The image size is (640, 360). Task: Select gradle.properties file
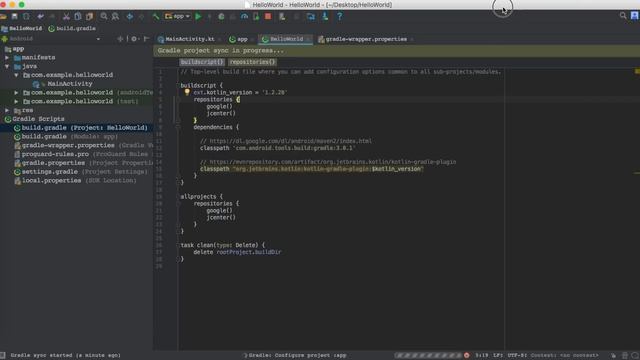84,163
